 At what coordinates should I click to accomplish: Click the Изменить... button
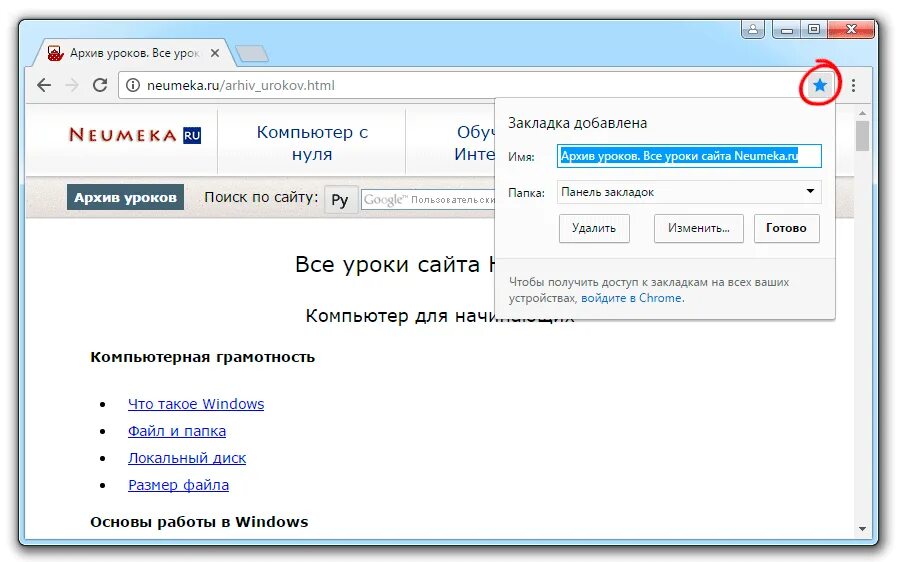pos(698,228)
